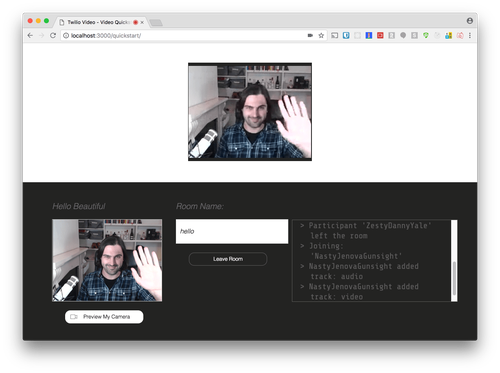Image resolution: width=500 pixels, height=373 pixels.
Task: Close the Twilio Video tab
Action: pos(142,22)
